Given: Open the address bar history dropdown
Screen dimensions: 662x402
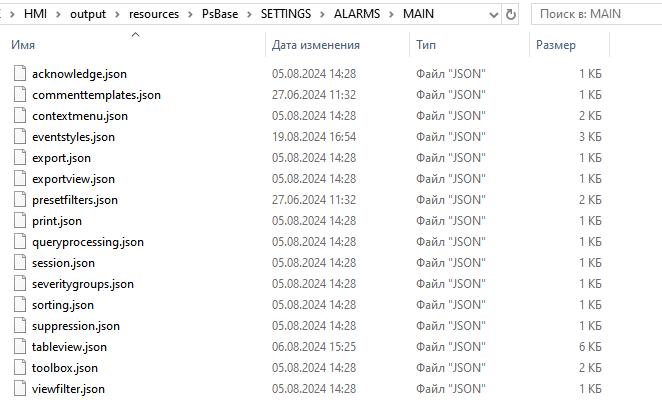Looking at the screenshot, I should point(491,15).
